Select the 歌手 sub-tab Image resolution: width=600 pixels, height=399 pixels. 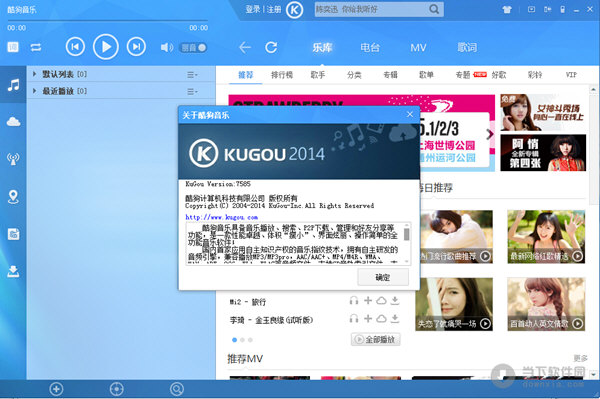(x=318, y=75)
